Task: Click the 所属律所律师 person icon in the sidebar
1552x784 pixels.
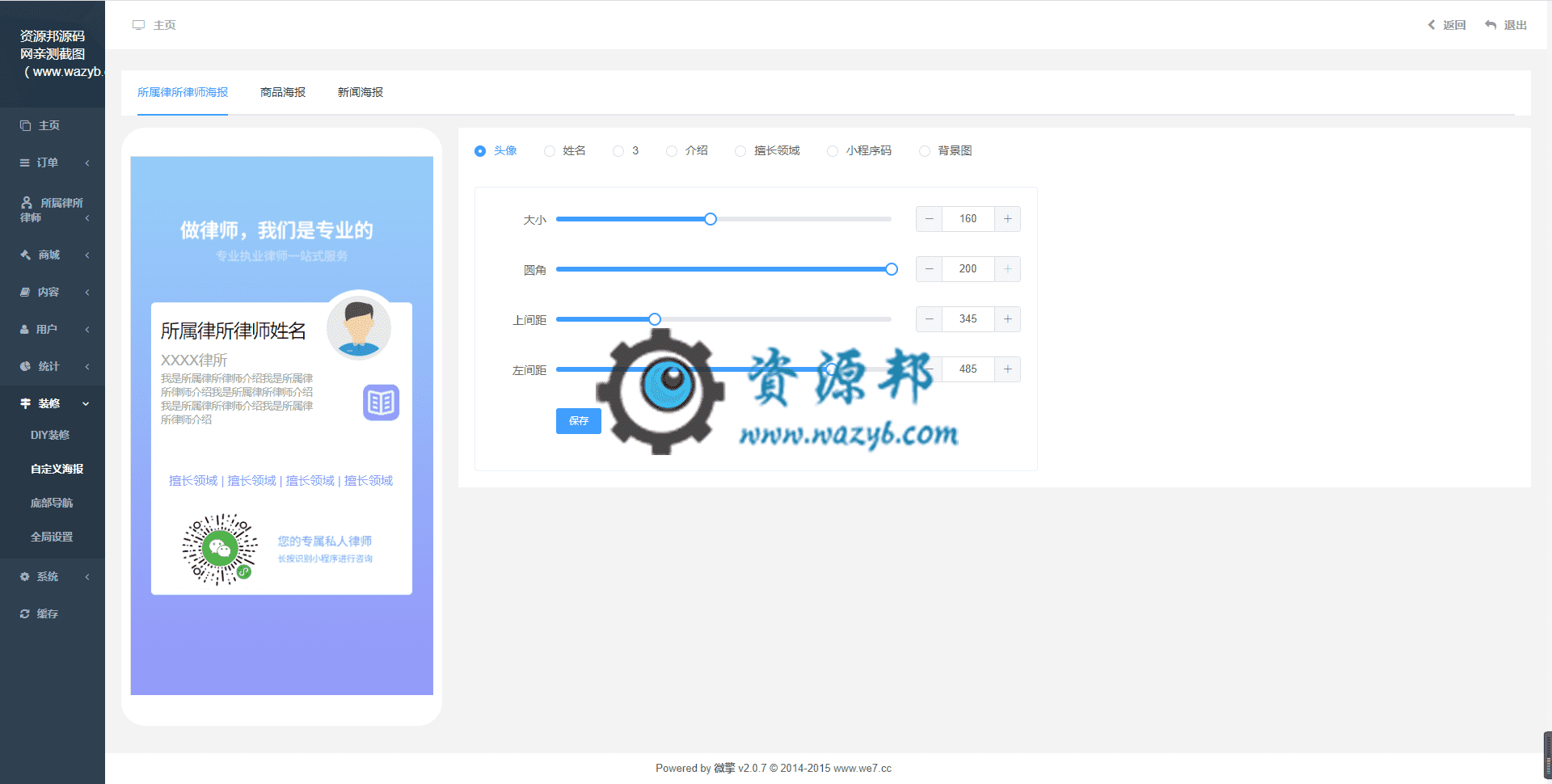Action: (27, 202)
